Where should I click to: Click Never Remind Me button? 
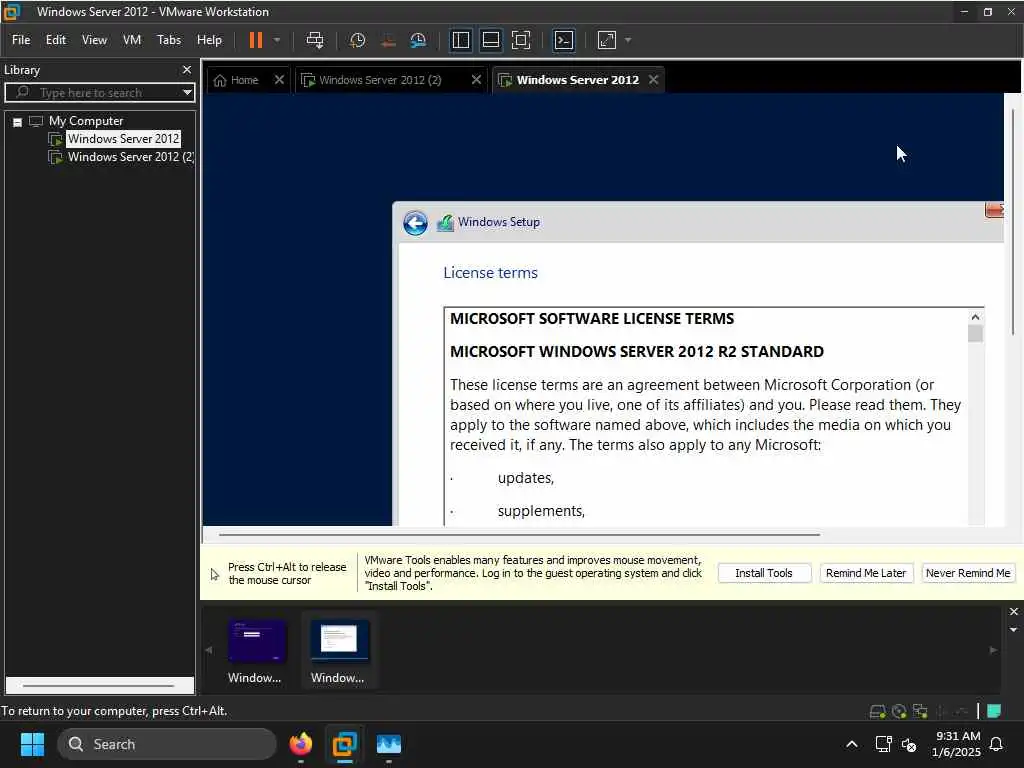coord(968,573)
